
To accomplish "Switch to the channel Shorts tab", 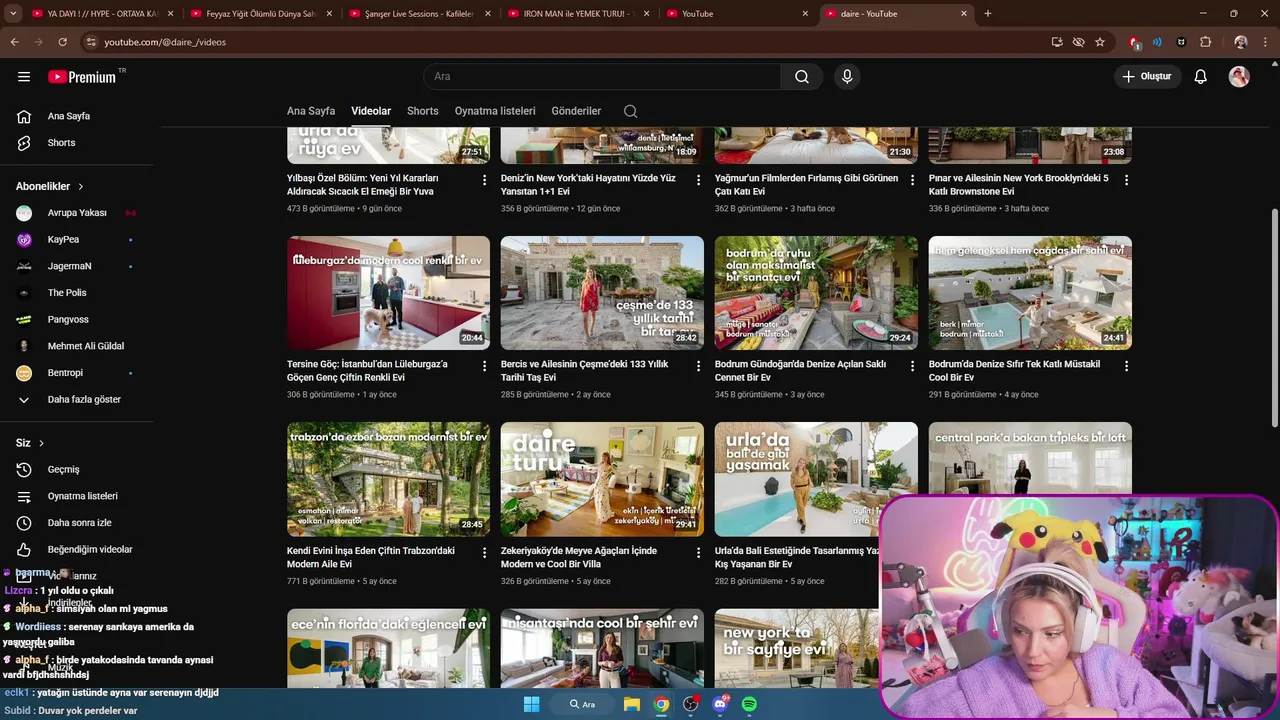I will pyautogui.click(x=423, y=111).
